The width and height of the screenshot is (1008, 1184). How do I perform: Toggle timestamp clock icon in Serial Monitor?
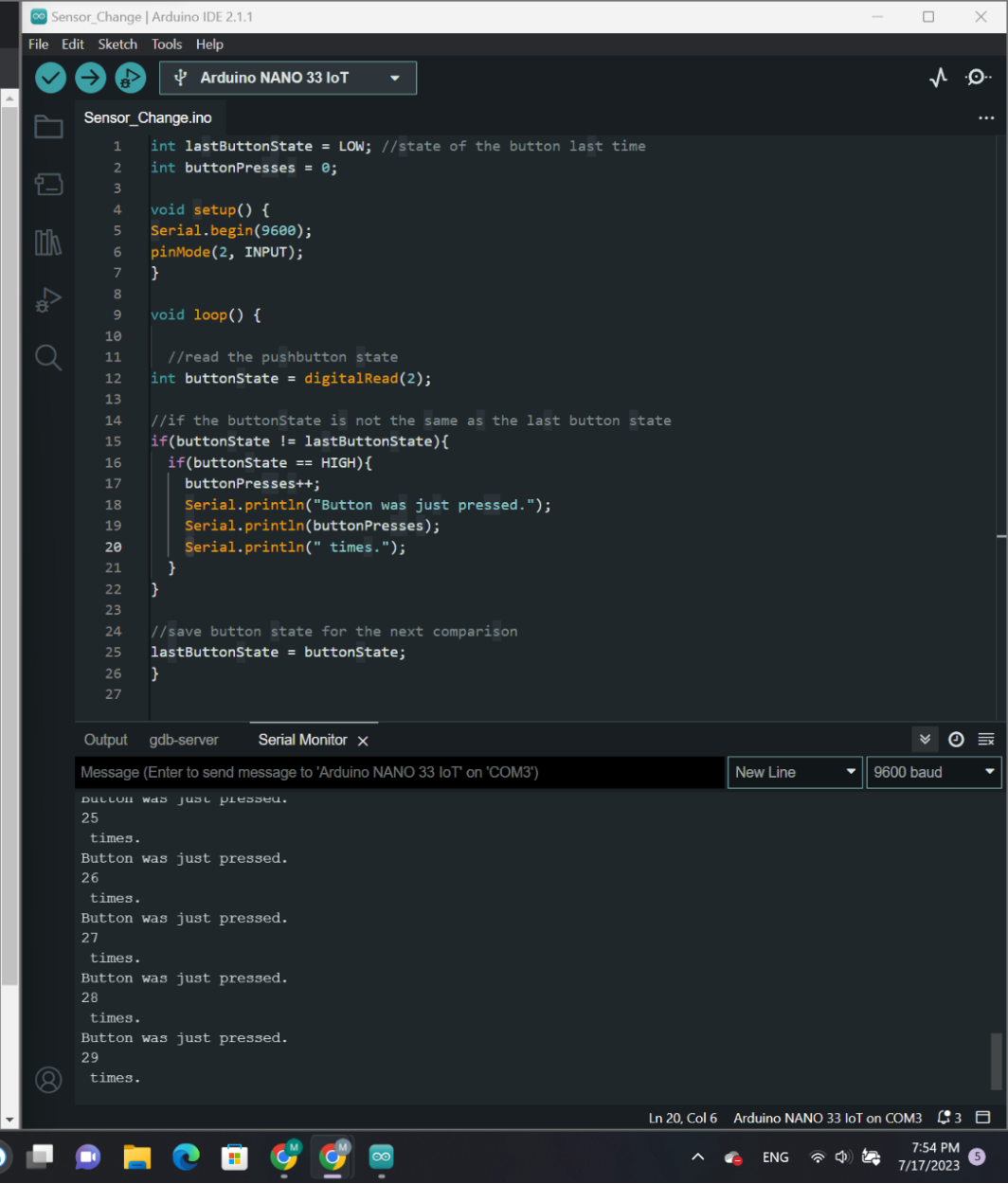(x=956, y=739)
